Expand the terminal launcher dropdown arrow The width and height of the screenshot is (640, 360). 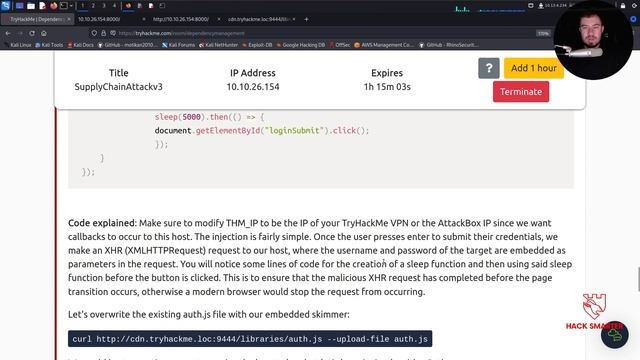71,6
